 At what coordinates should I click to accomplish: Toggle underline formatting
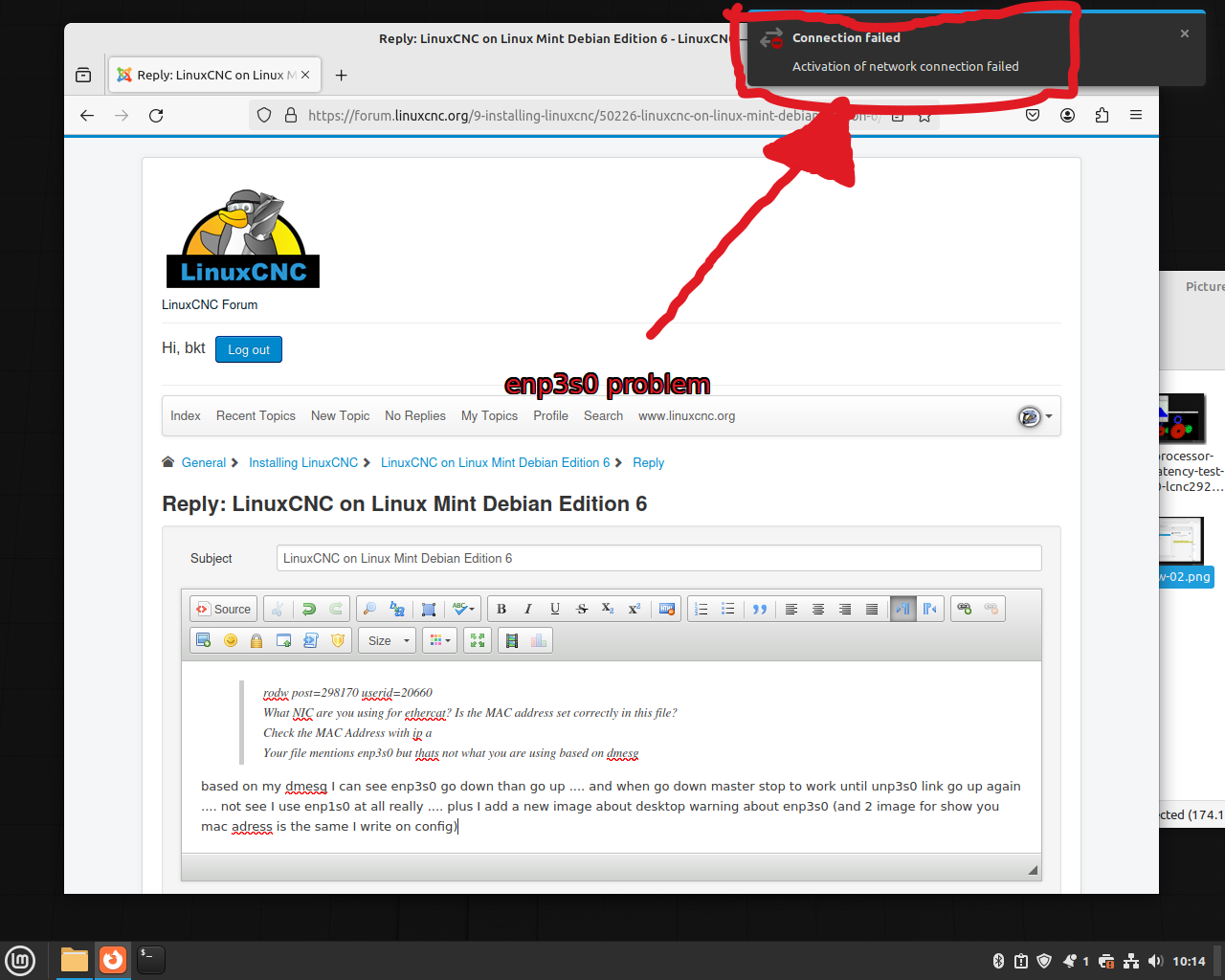555,609
